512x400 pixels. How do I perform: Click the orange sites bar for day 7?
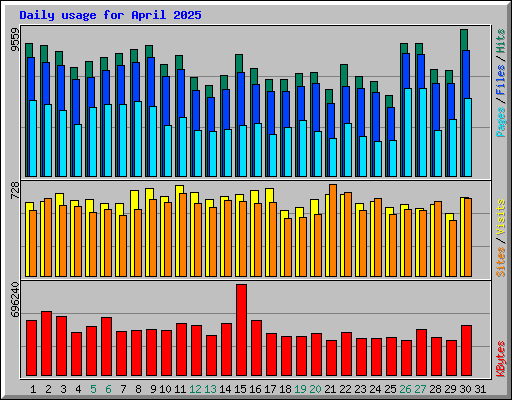[x=123, y=246]
